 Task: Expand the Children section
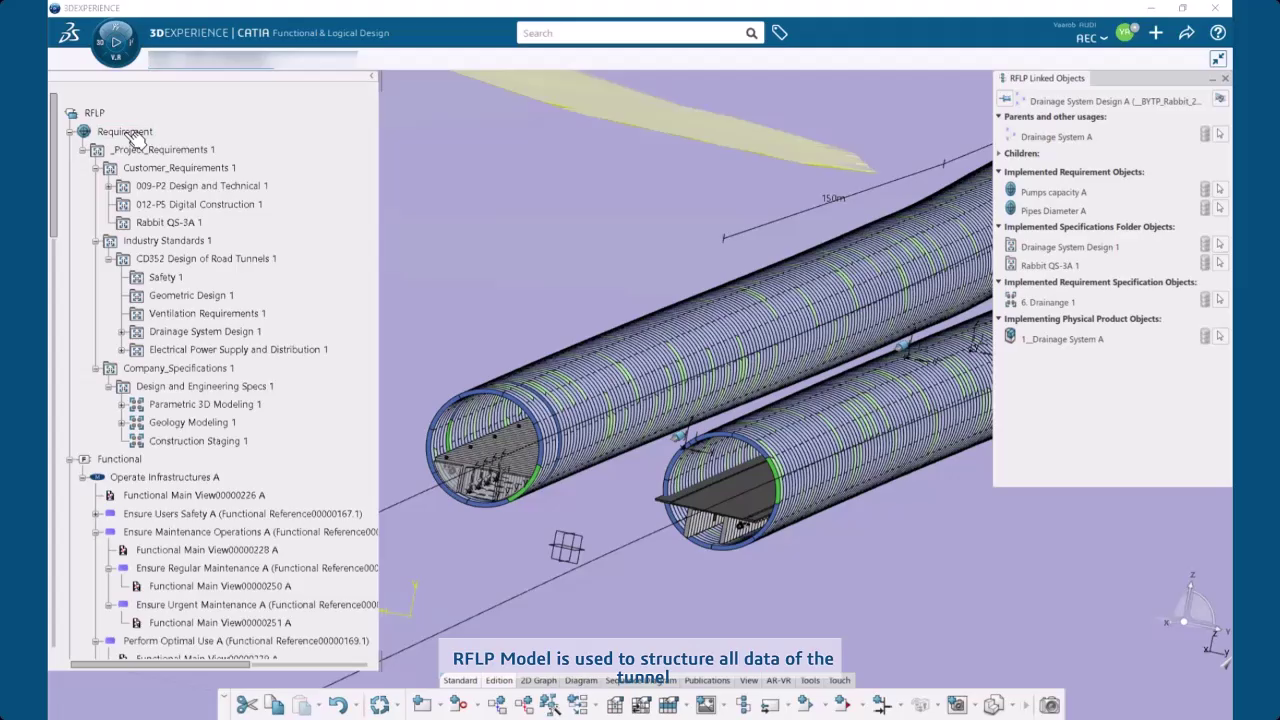(998, 154)
